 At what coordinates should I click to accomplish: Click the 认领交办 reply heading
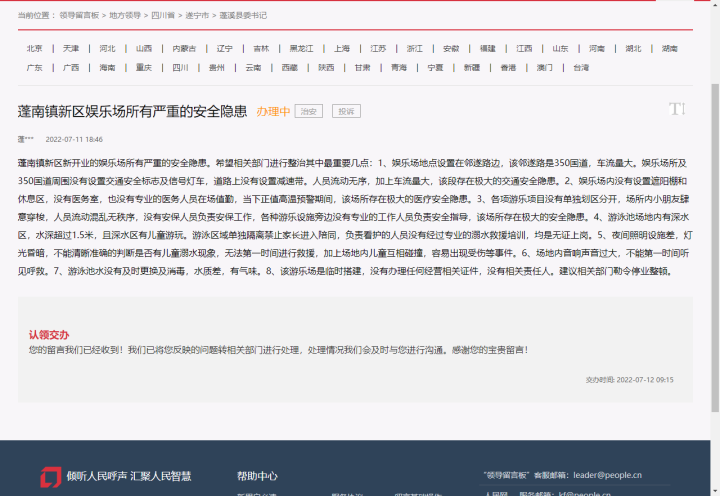pos(49,335)
